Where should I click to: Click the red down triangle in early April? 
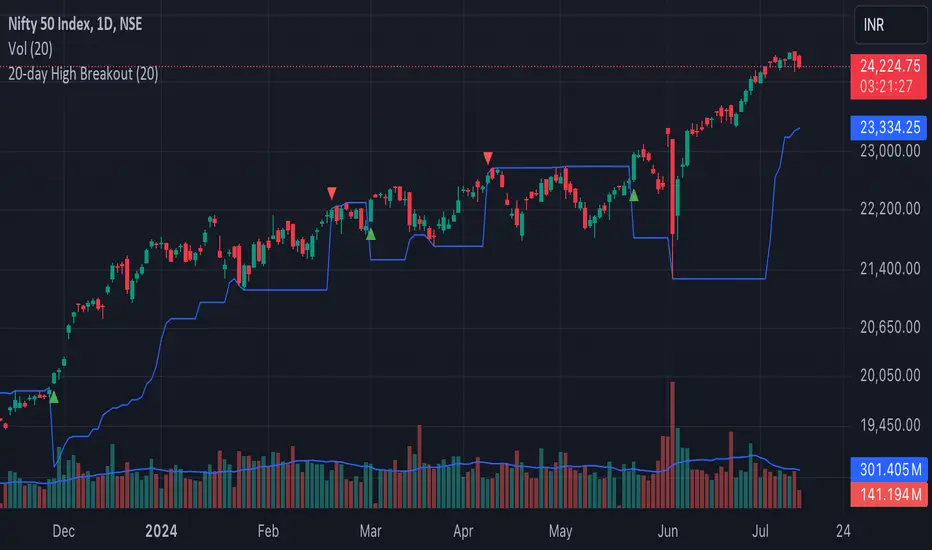tap(487, 157)
